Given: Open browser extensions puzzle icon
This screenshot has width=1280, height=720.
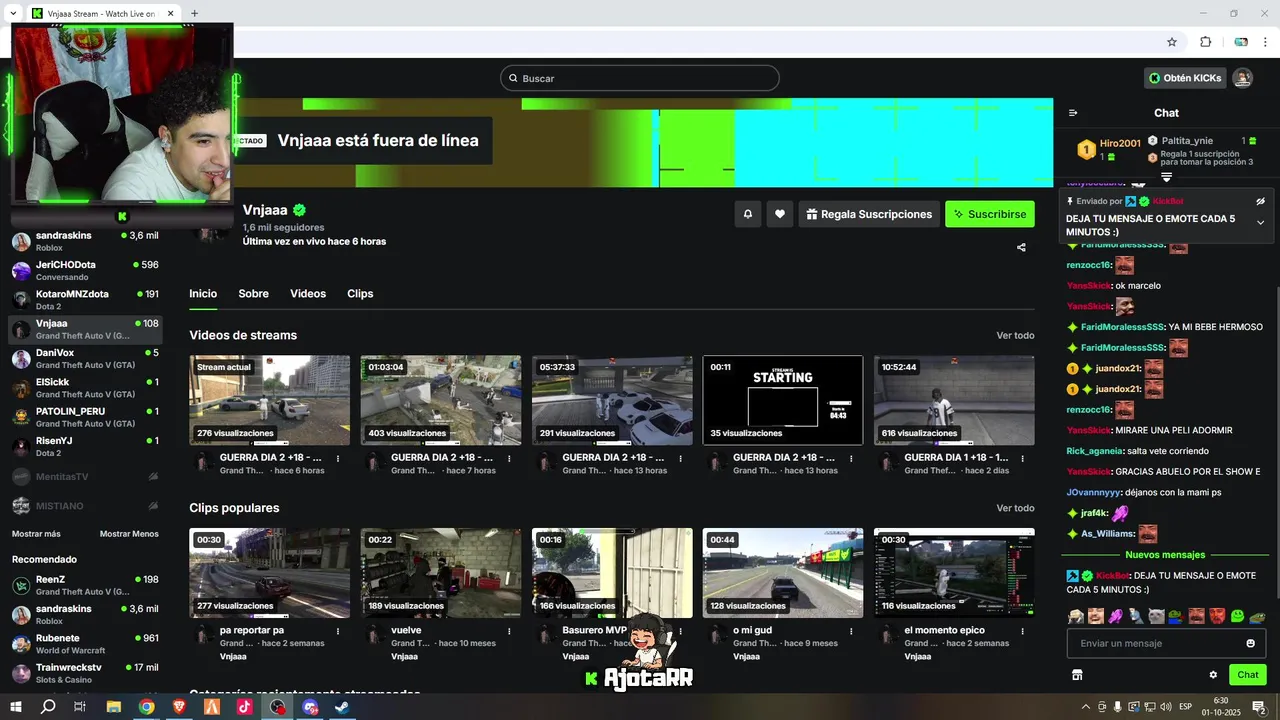Looking at the screenshot, I should 1205,42.
